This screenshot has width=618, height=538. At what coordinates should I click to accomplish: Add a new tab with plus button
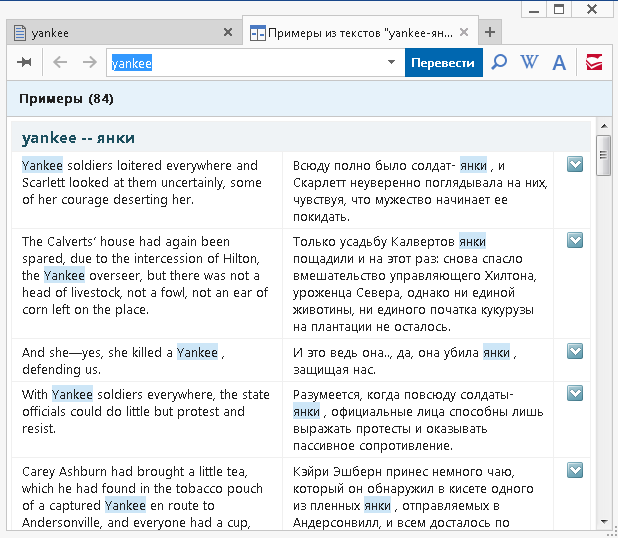[490, 32]
